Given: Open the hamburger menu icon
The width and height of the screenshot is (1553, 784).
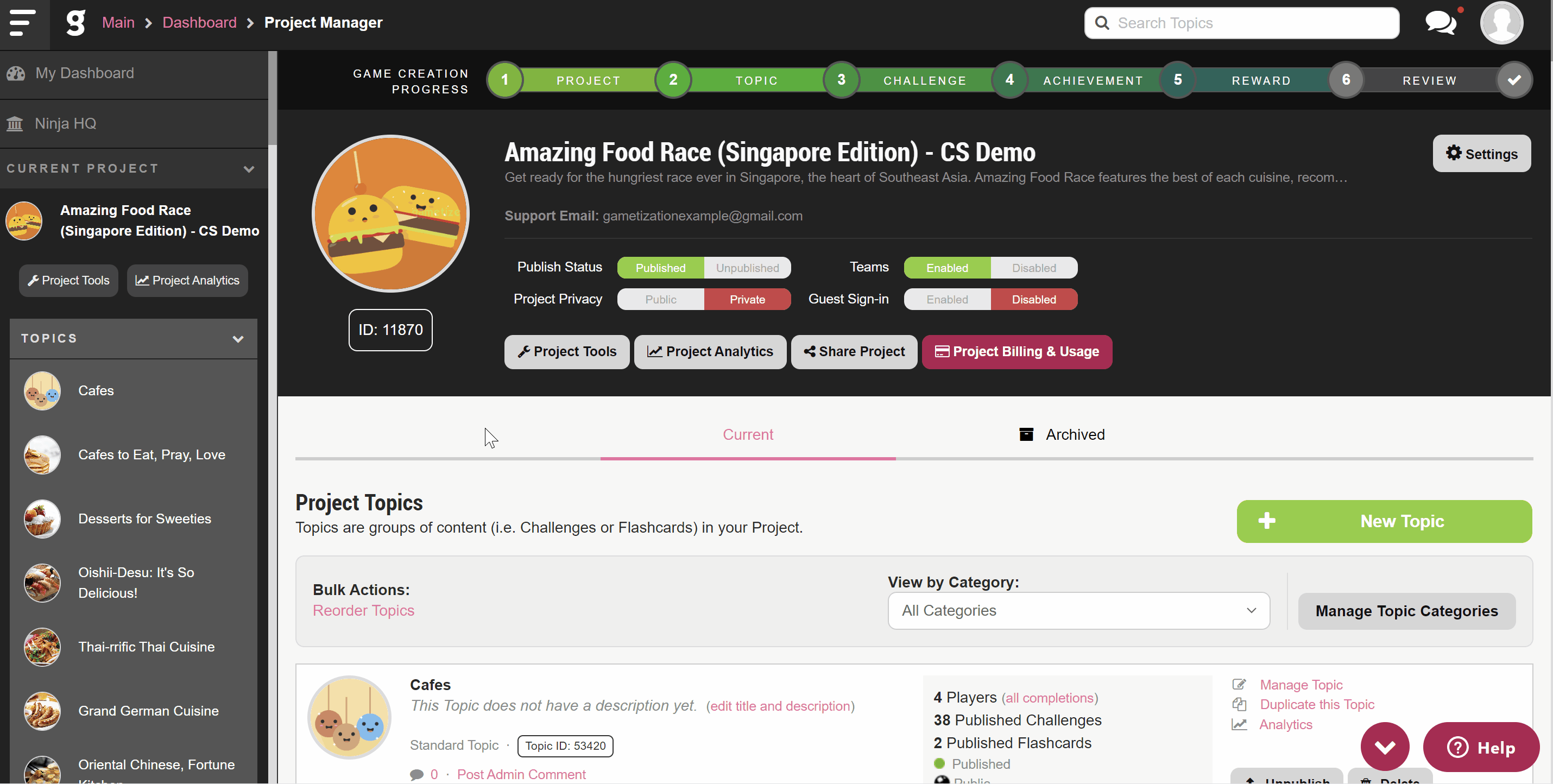Looking at the screenshot, I should click(22, 23).
